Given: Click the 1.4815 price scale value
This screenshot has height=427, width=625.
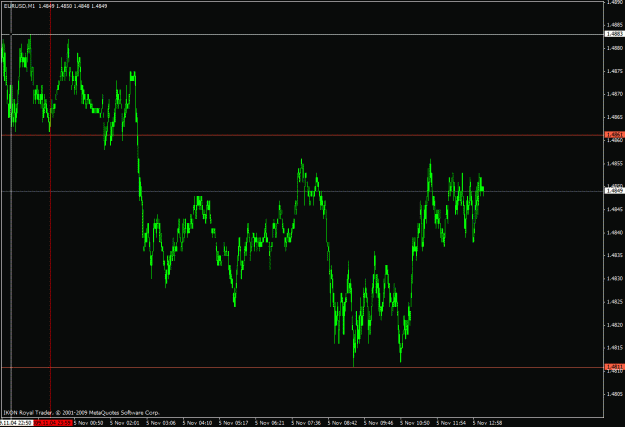Looking at the screenshot, I should [615, 348].
